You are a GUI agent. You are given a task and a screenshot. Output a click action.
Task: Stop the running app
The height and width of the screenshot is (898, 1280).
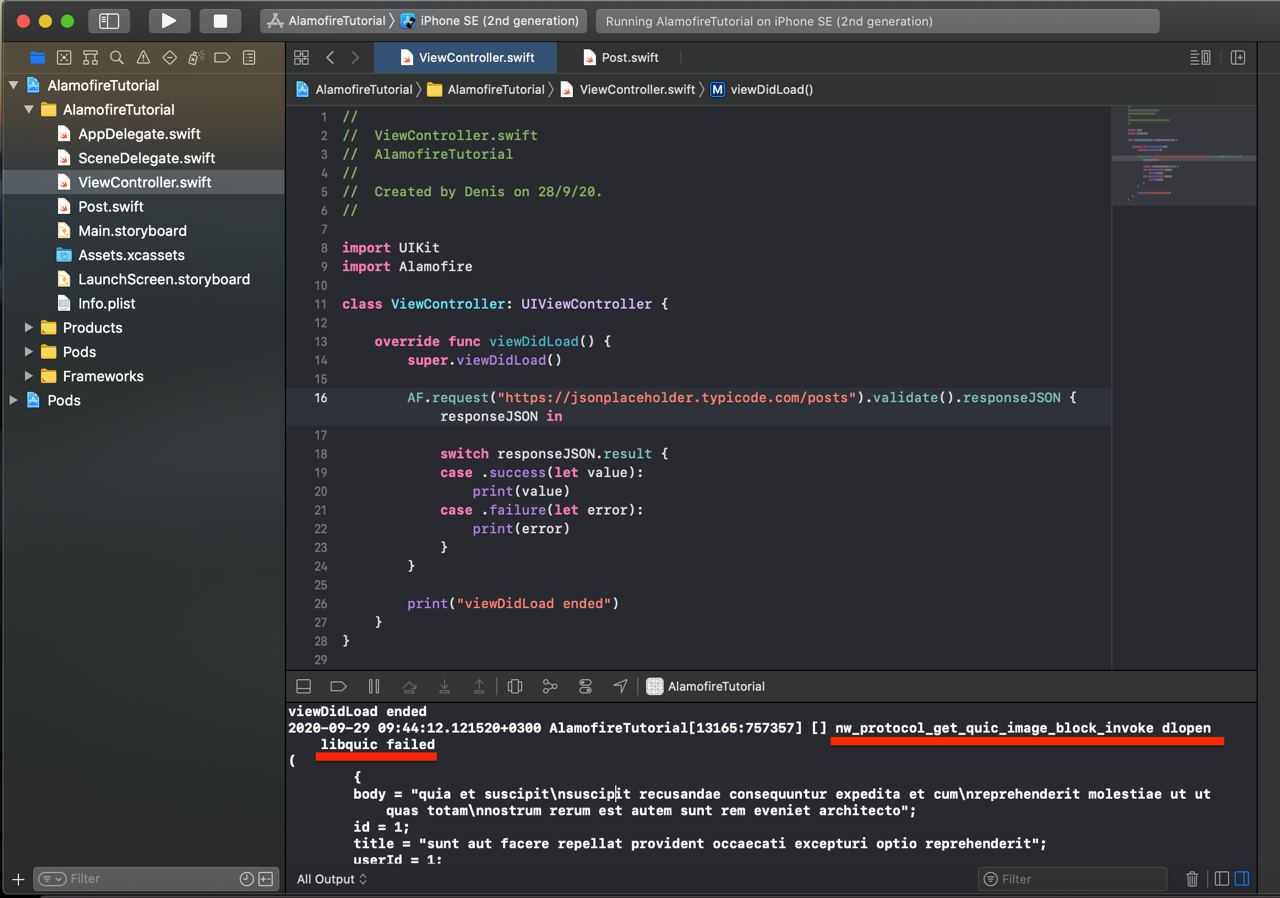tap(220, 20)
